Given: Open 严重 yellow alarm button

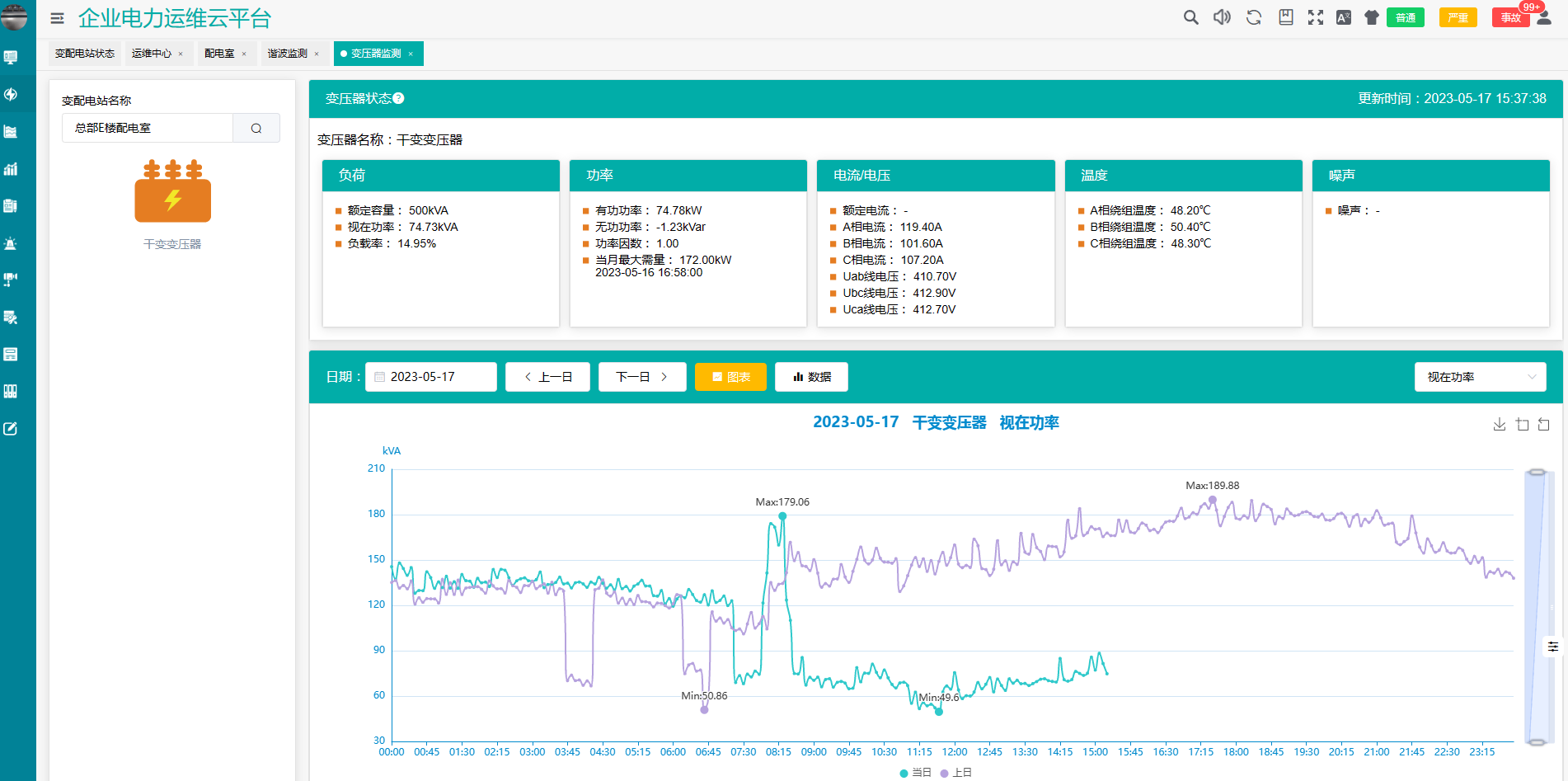Looking at the screenshot, I should pos(1458,17).
